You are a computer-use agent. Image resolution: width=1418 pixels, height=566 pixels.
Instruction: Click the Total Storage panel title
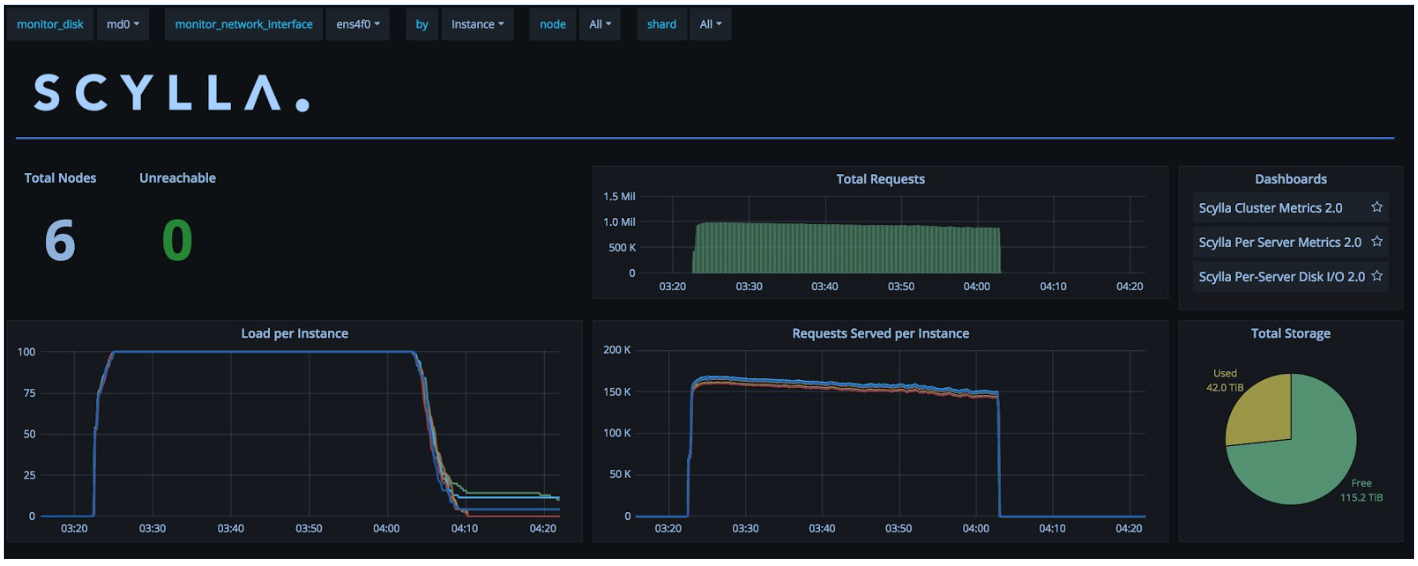(1290, 333)
